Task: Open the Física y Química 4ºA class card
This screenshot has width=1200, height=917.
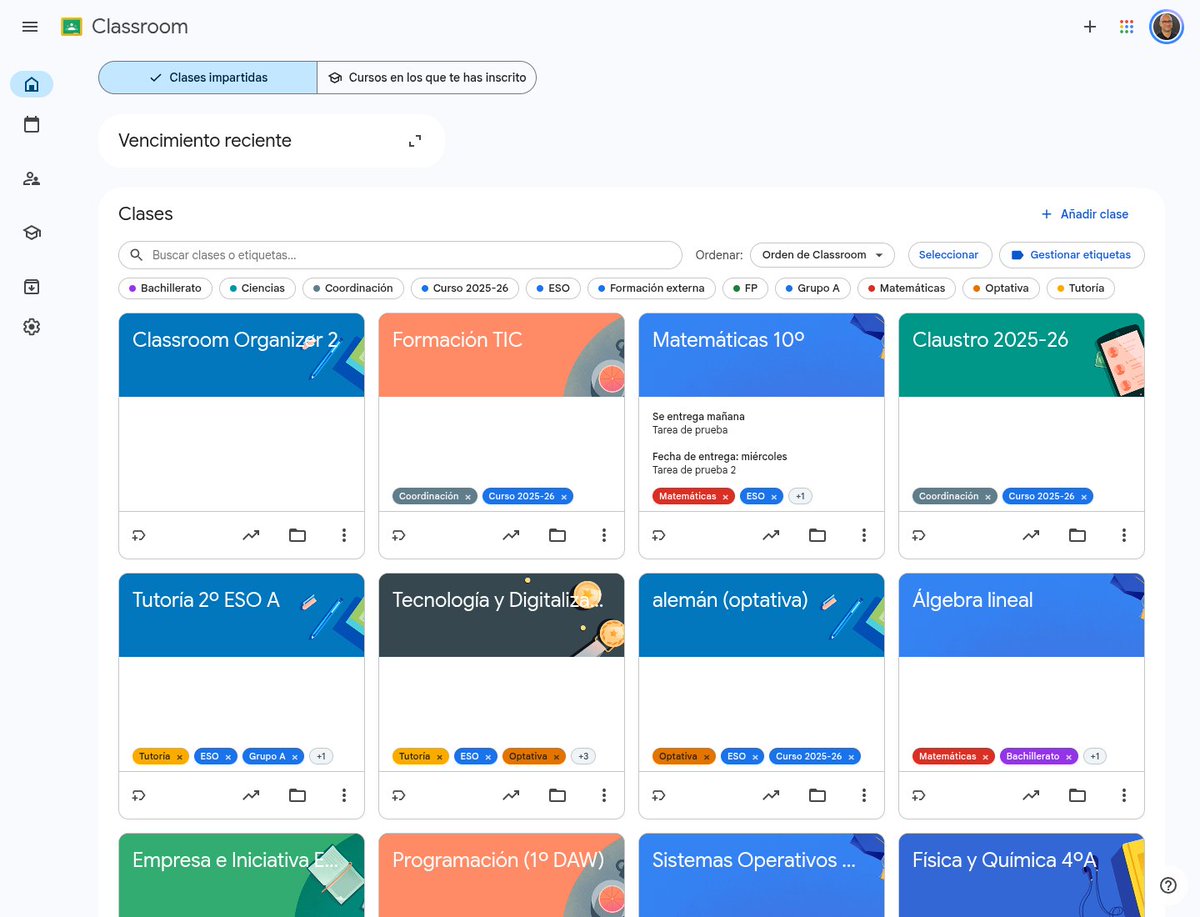Action: (x=1021, y=875)
